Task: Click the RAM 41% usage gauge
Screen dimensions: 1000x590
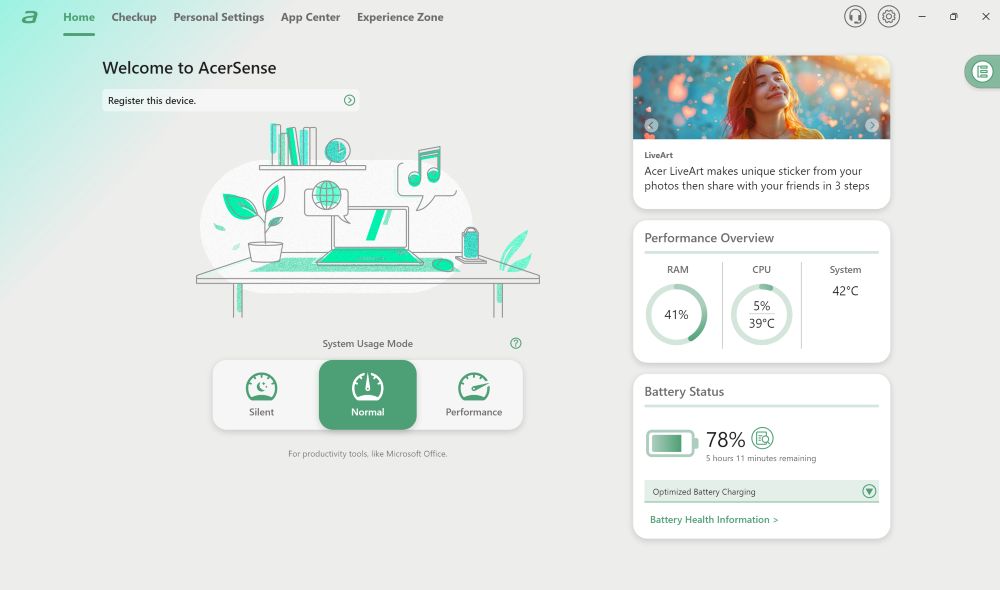Action: pos(677,314)
